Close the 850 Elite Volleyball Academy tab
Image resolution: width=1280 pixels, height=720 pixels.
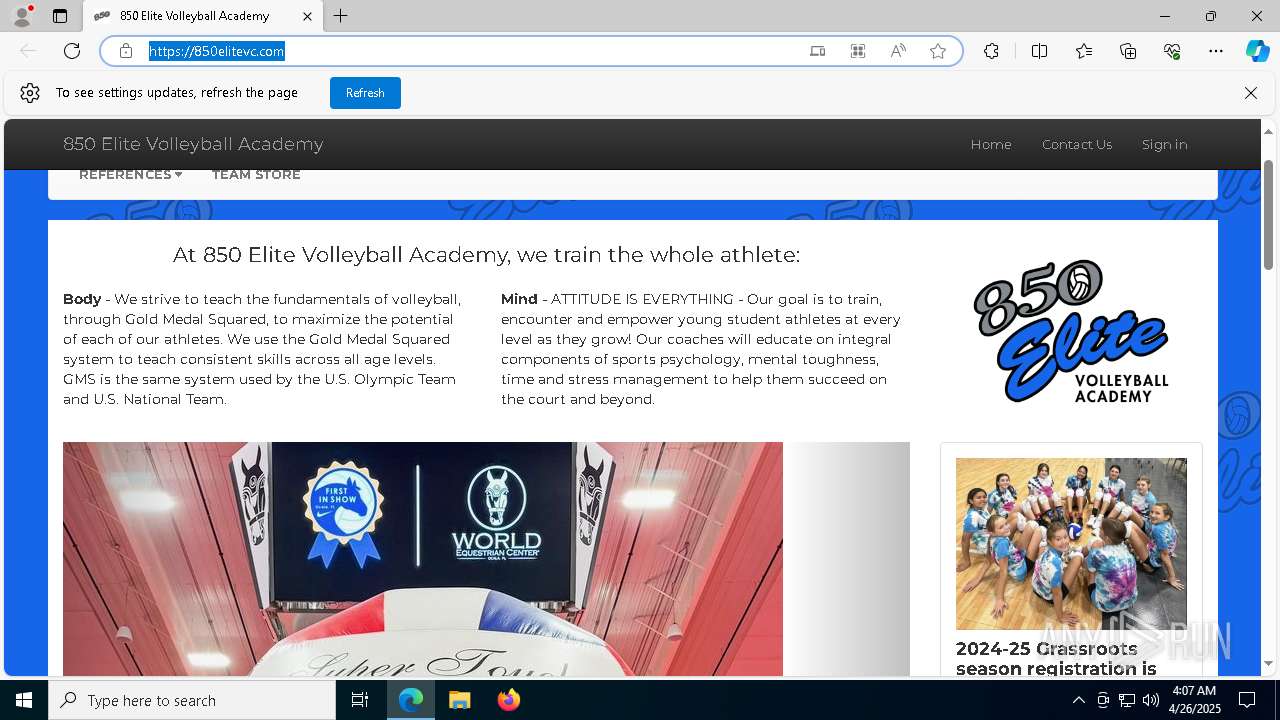[307, 16]
